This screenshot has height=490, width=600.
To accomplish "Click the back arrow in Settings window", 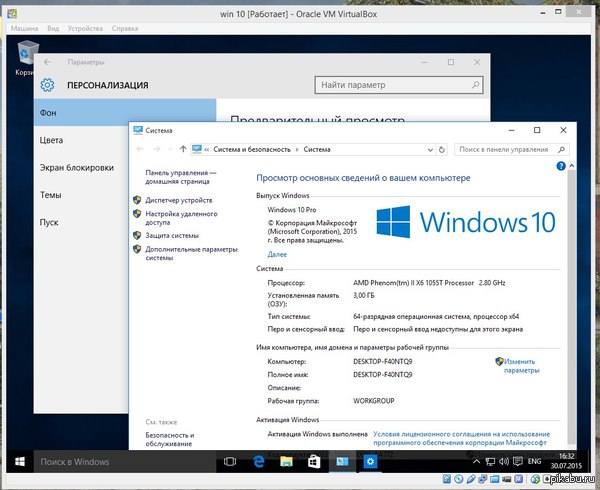I will tap(47, 62).
